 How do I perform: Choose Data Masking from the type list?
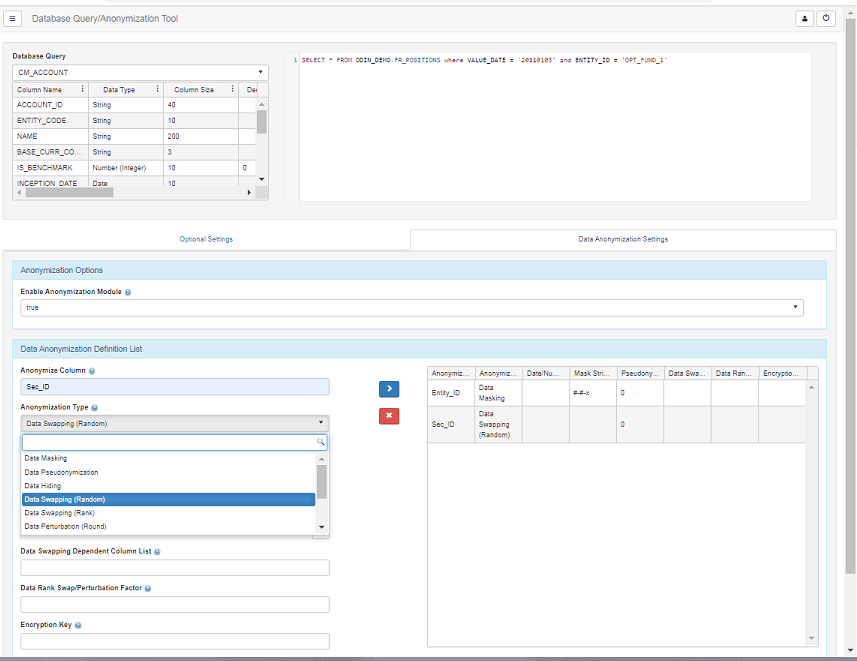[168, 458]
